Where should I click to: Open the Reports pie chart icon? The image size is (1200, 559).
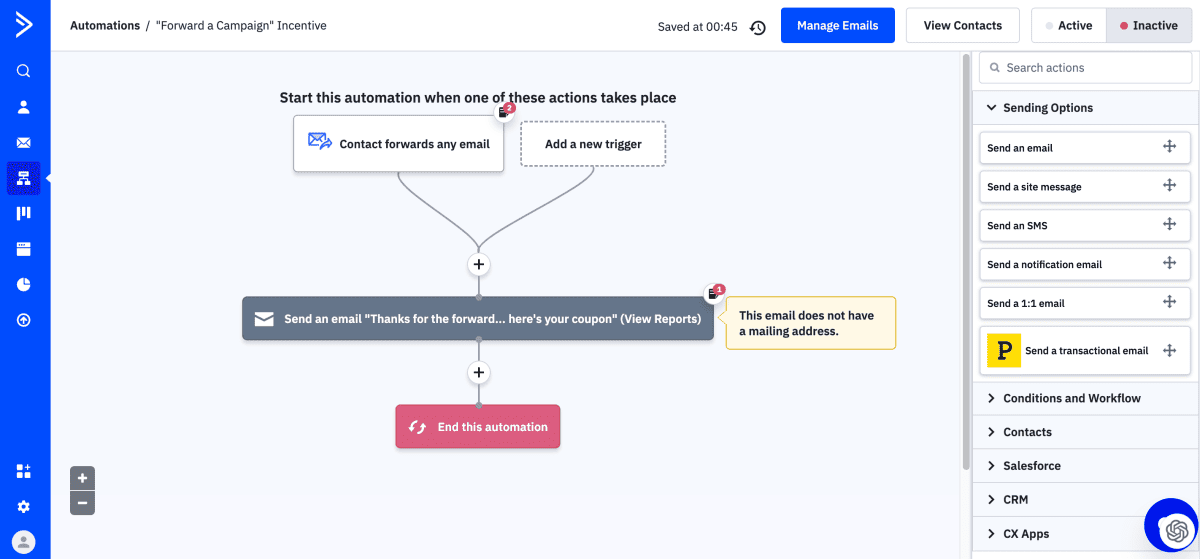[x=24, y=285]
